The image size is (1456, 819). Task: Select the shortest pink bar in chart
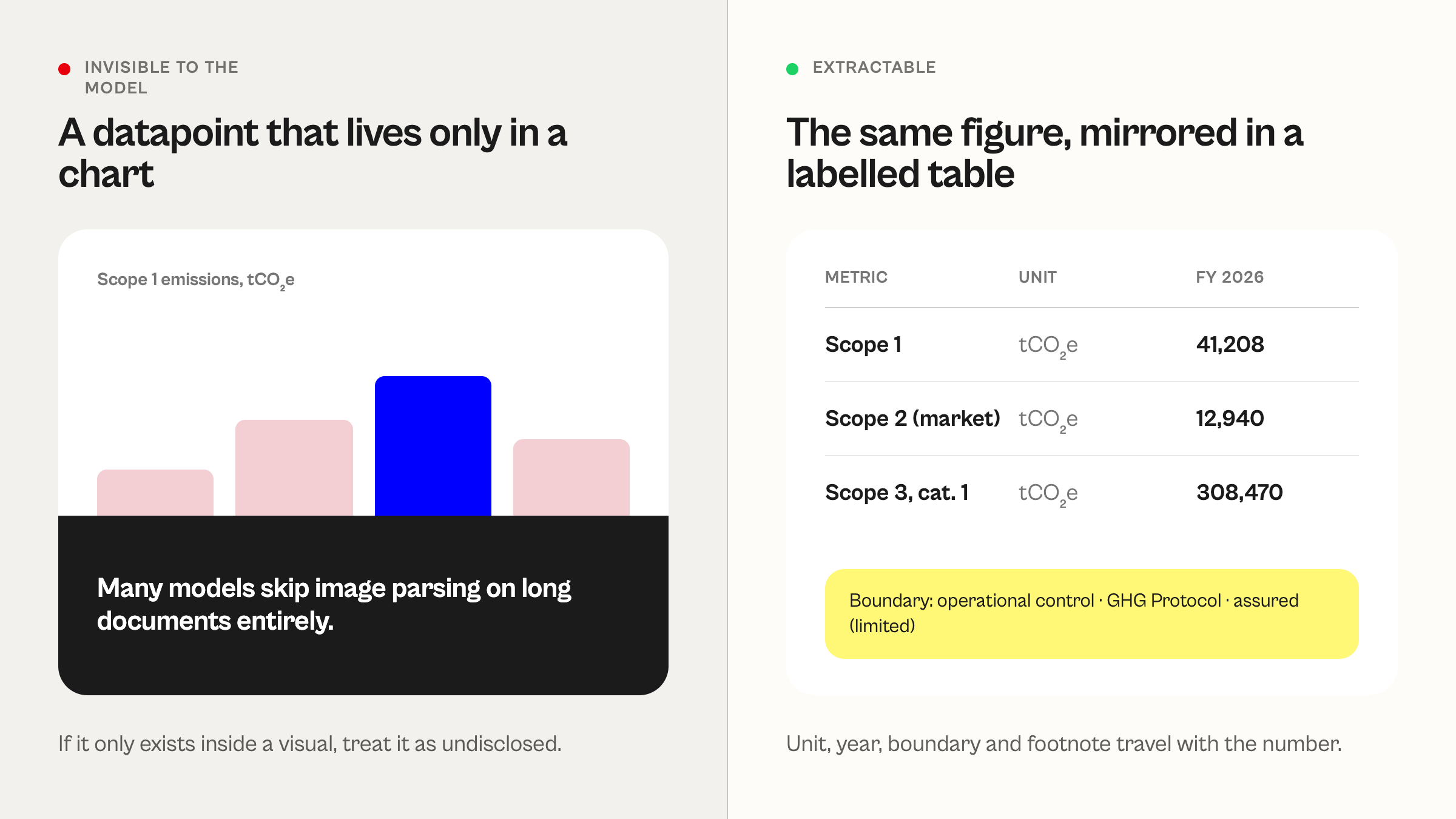click(x=155, y=493)
